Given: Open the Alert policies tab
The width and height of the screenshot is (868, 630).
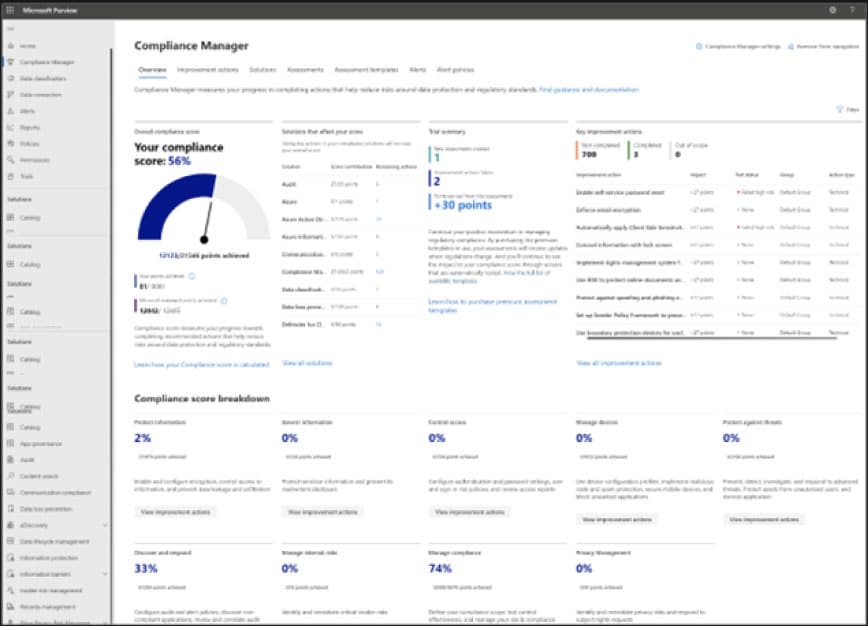Looking at the screenshot, I should 456,70.
